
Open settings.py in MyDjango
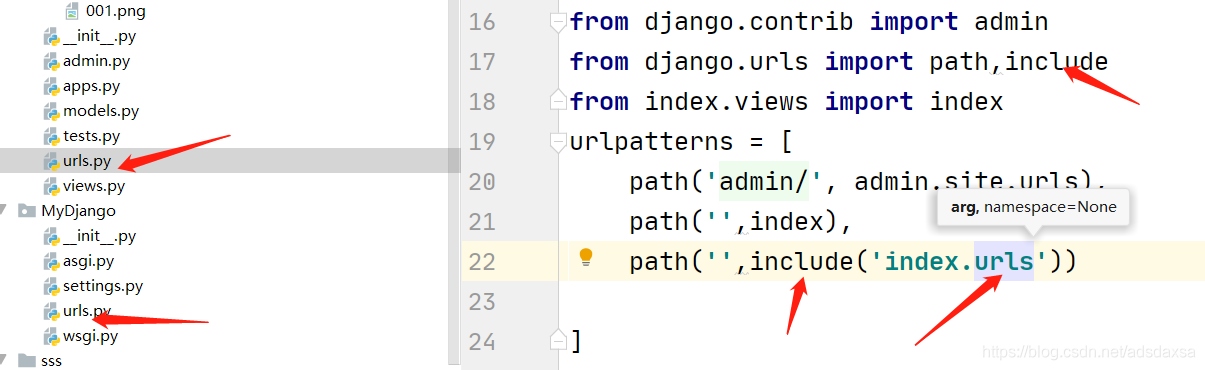(x=103, y=286)
